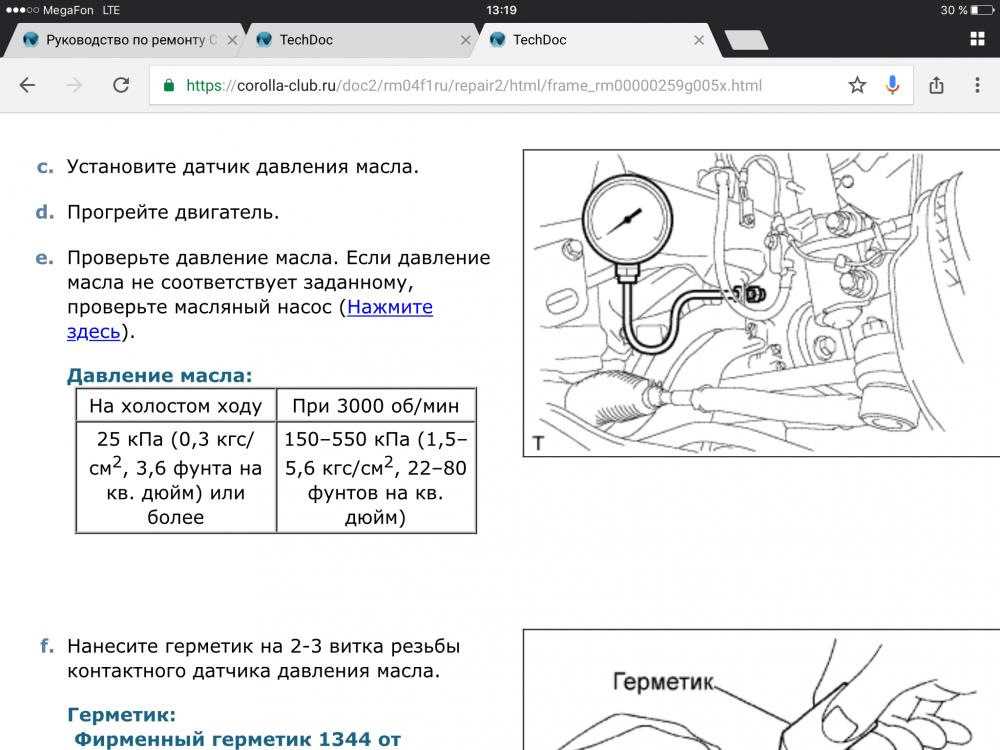1000x750 pixels.
Task: Open a new tab button
Action: [747, 40]
